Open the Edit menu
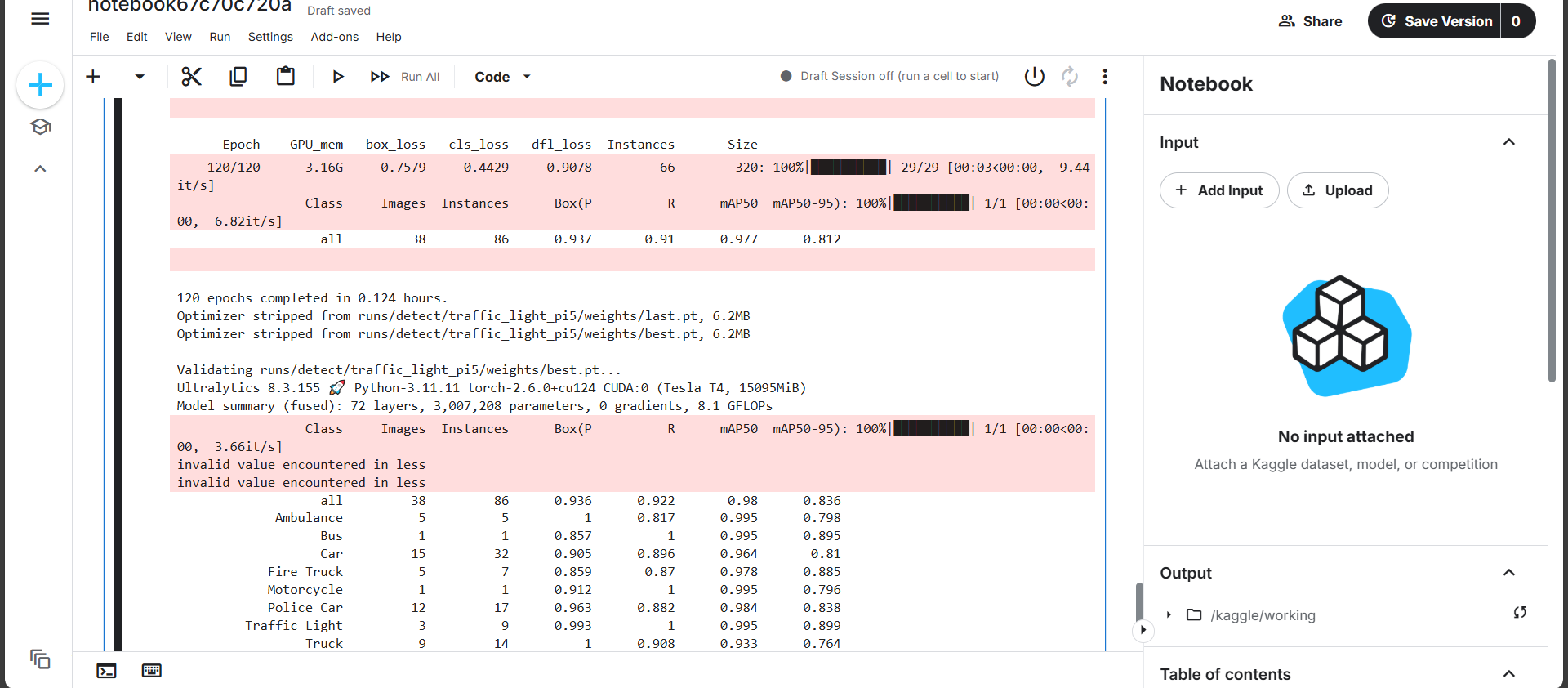The image size is (1568, 688). click(x=137, y=37)
